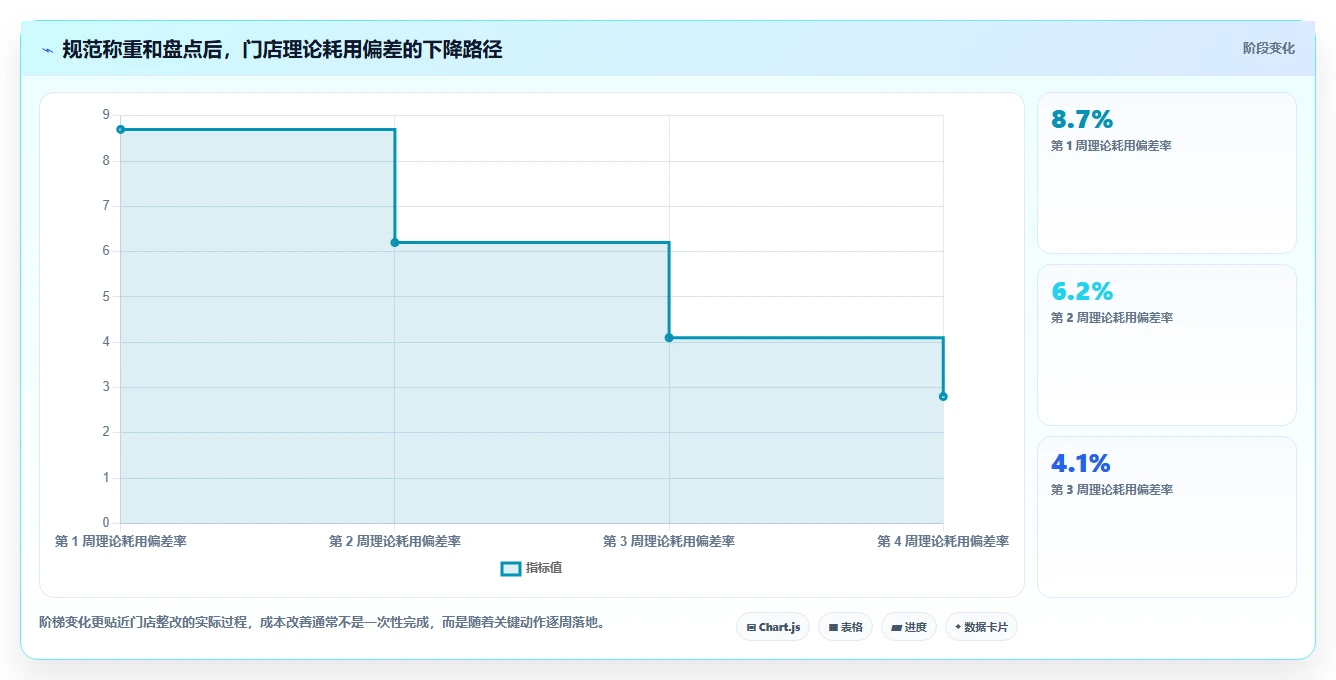Click the 6.2% value card
Screen dimensions: 1336x680
coord(1166,345)
